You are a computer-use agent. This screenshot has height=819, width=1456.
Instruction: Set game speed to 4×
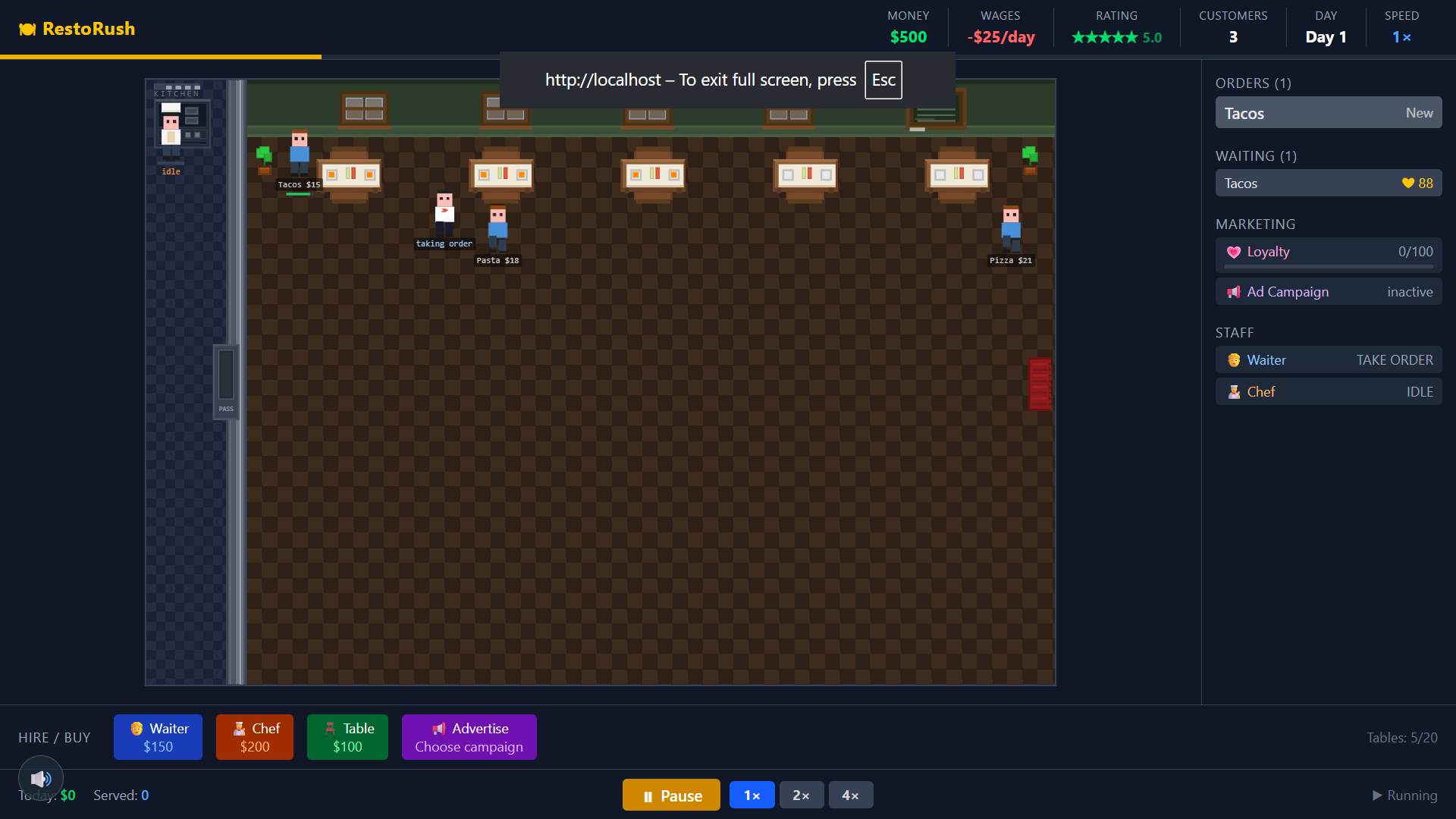pos(851,795)
